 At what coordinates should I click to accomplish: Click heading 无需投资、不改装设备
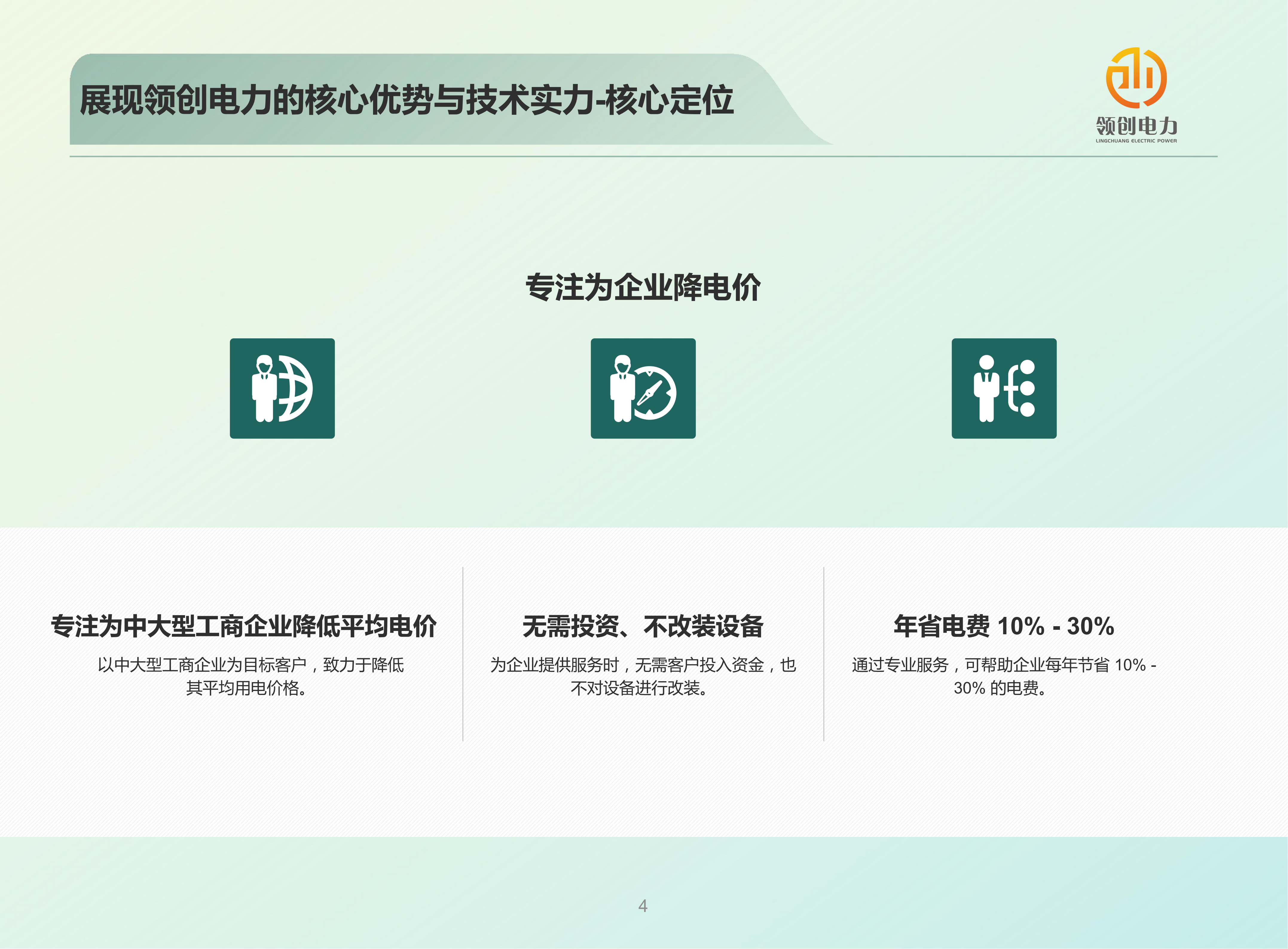[643, 626]
